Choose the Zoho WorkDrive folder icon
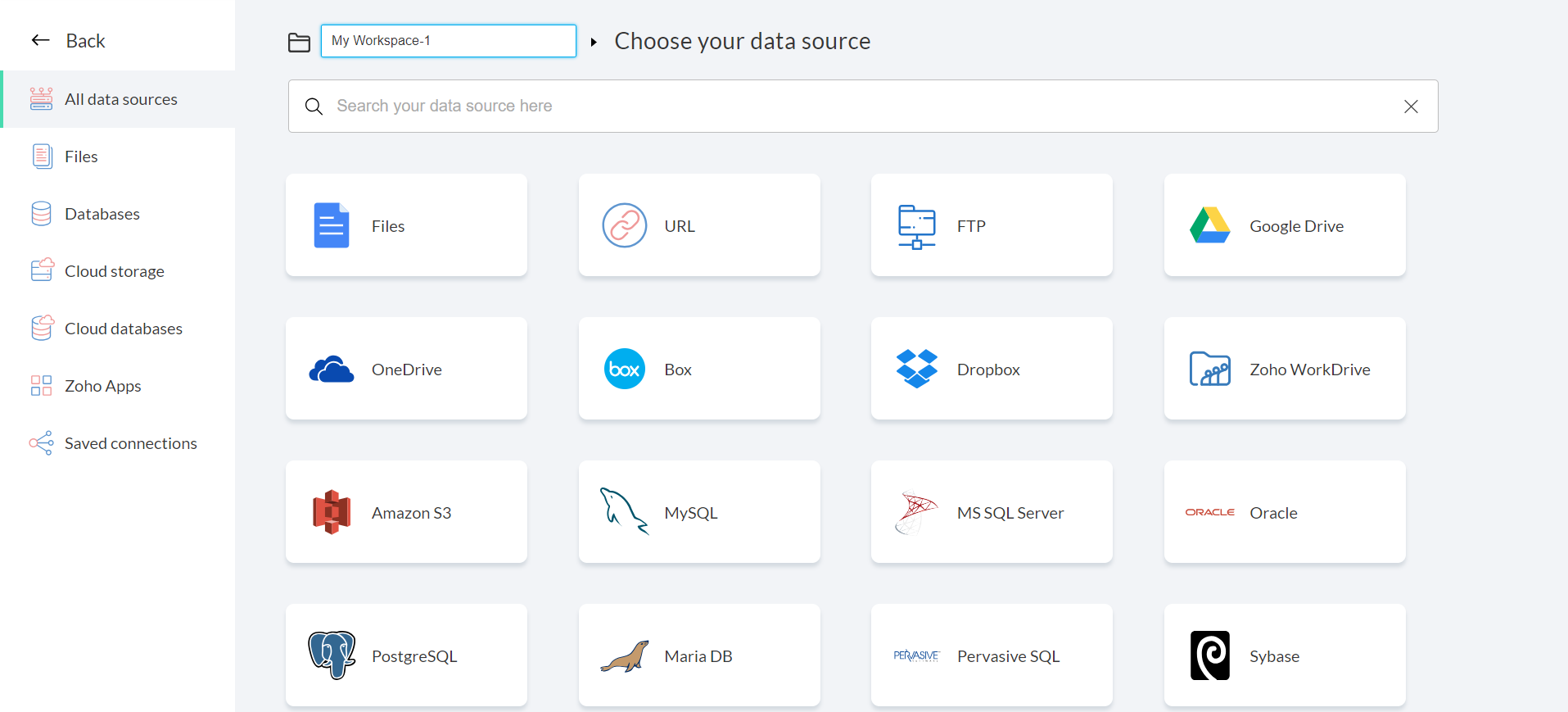 coord(1210,369)
